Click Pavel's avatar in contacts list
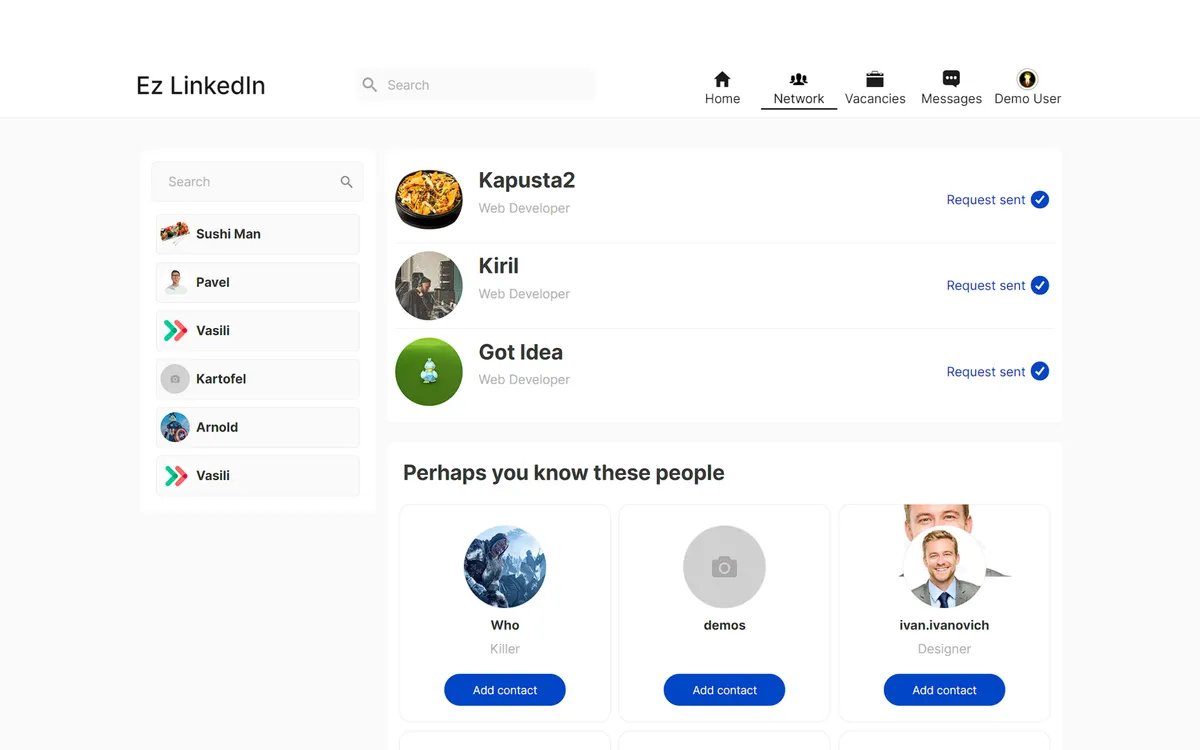This screenshot has width=1200, height=750. pyautogui.click(x=175, y=282)
